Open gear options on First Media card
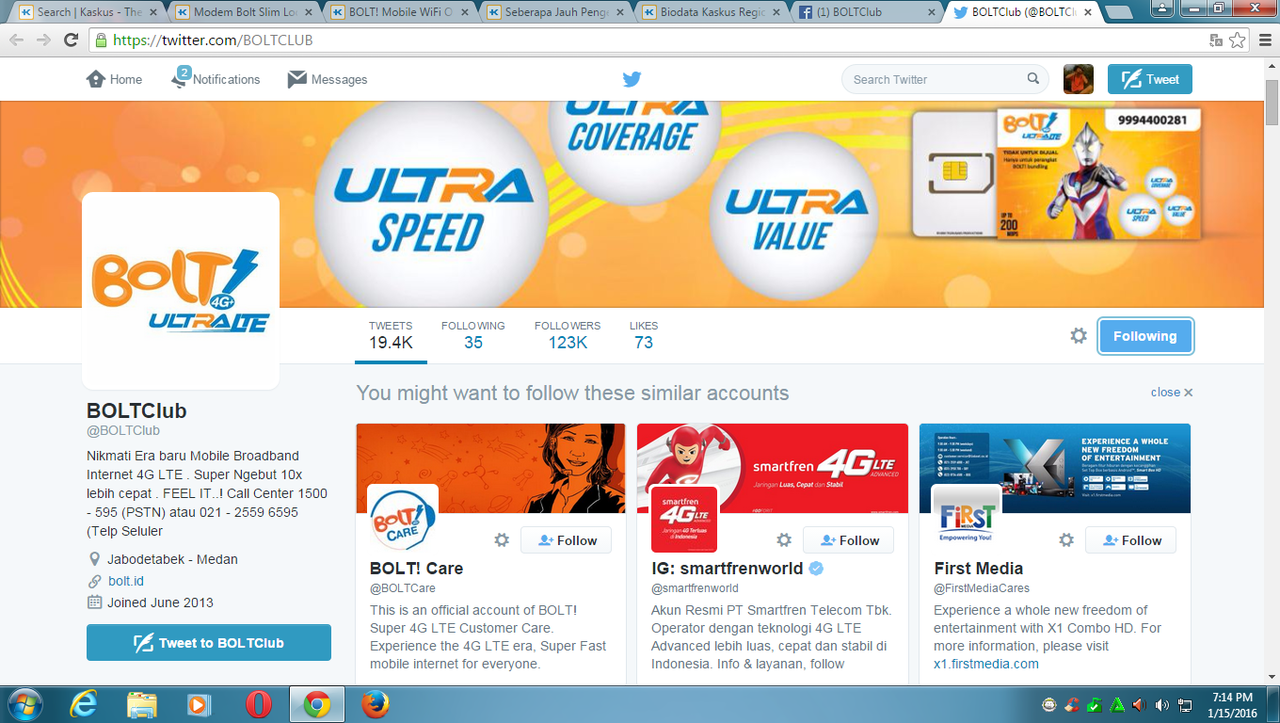Screen dimensions: 1280x723 tap(1067, 540)
